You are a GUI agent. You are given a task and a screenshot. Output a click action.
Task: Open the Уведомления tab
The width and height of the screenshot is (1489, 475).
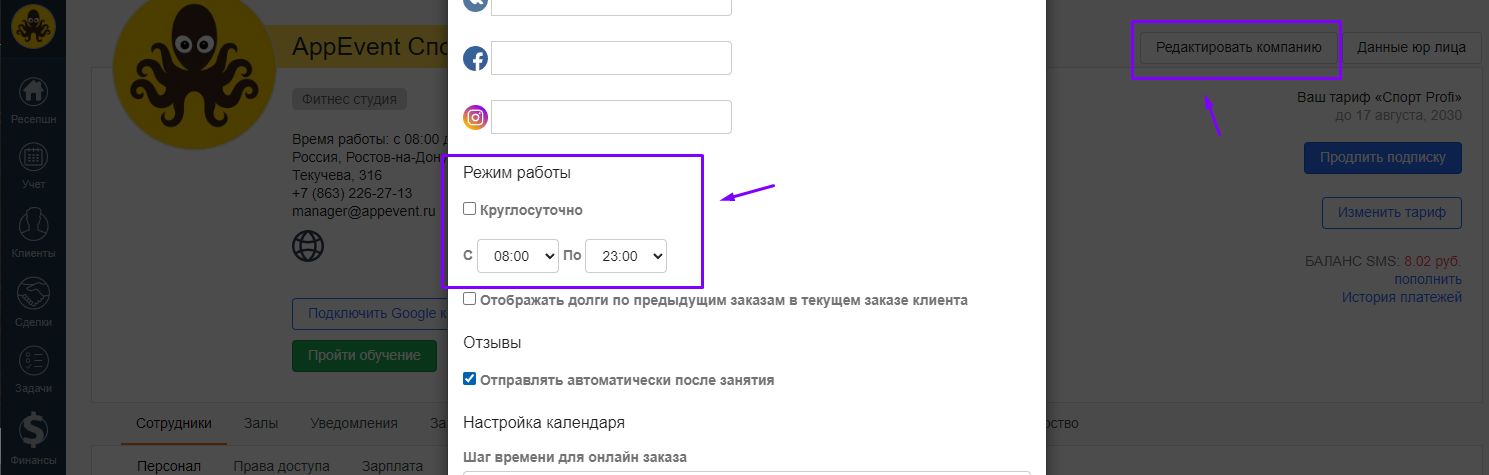pyautogui.click(x=354, y=423)
